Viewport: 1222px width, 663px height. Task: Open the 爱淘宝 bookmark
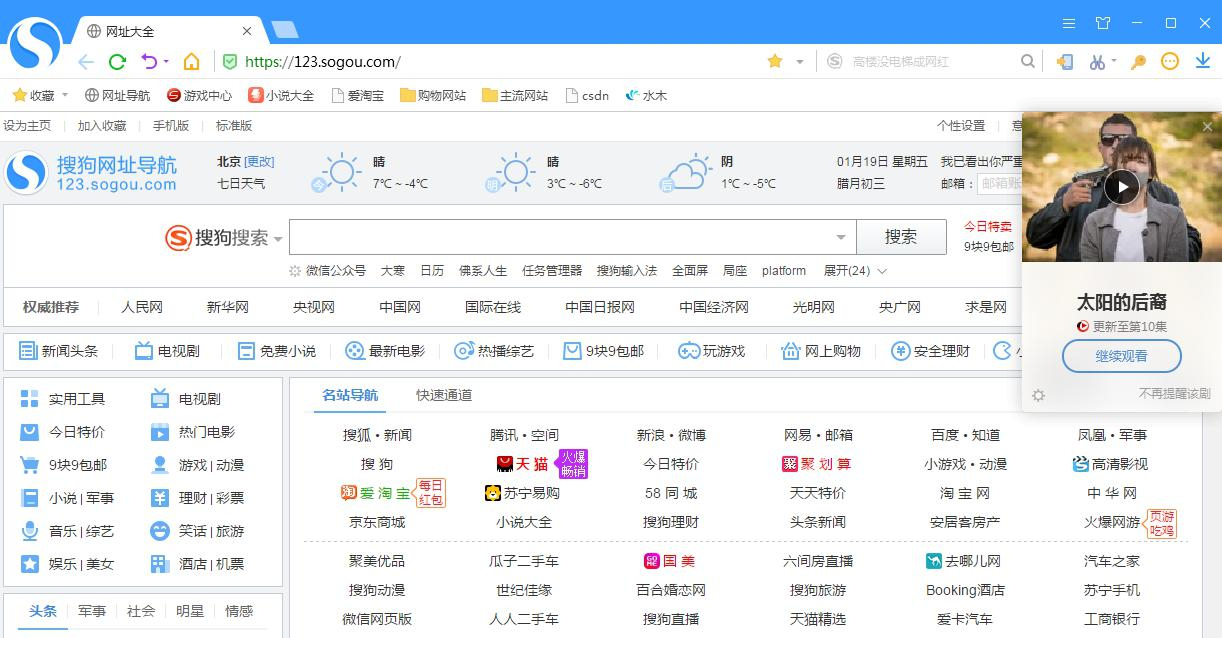click(x=357, y=96)
